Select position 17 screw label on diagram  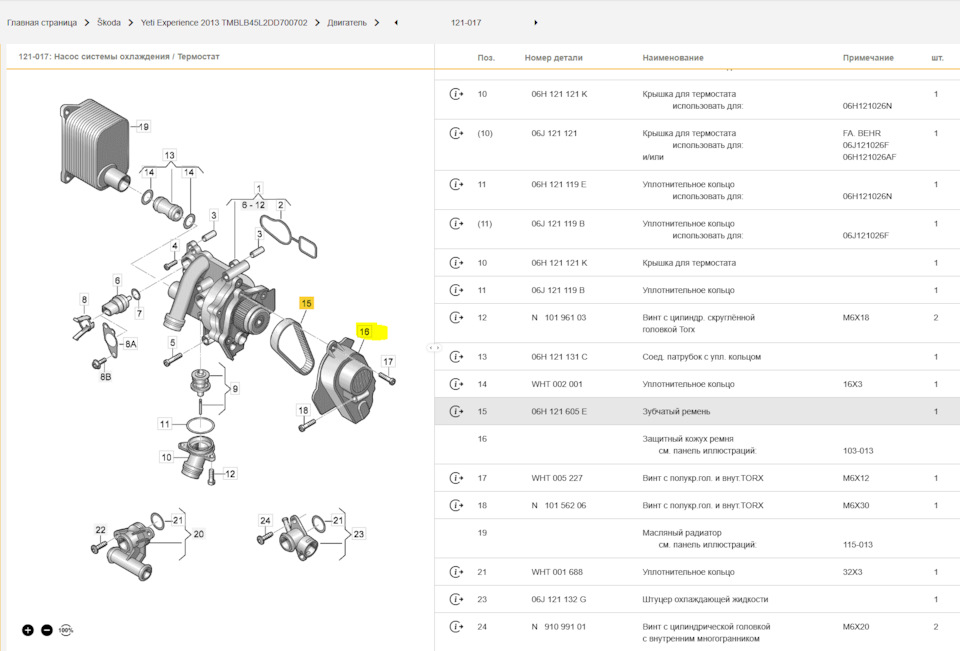(388, 361)
